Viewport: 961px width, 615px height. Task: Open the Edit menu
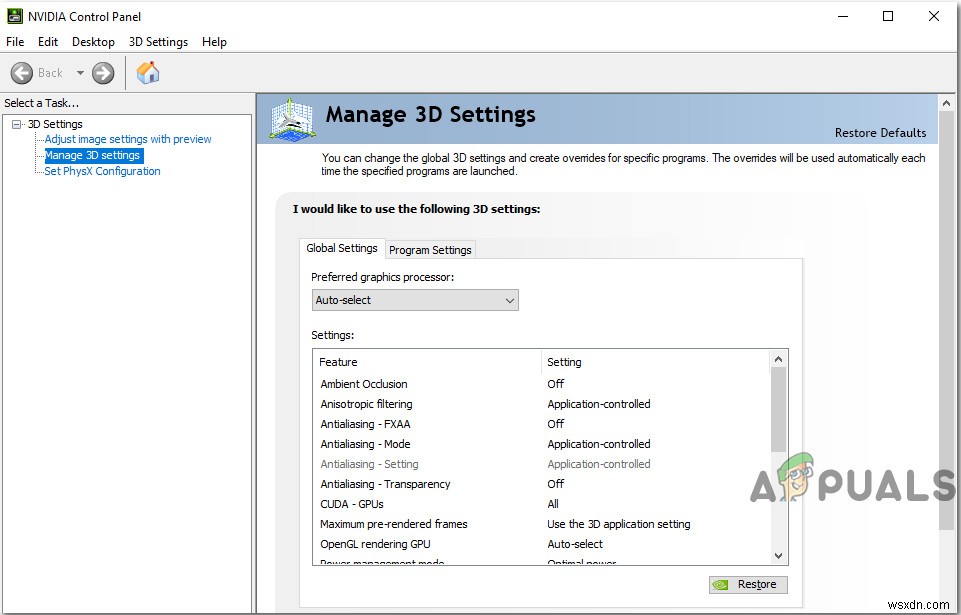[x=48, y=42]
